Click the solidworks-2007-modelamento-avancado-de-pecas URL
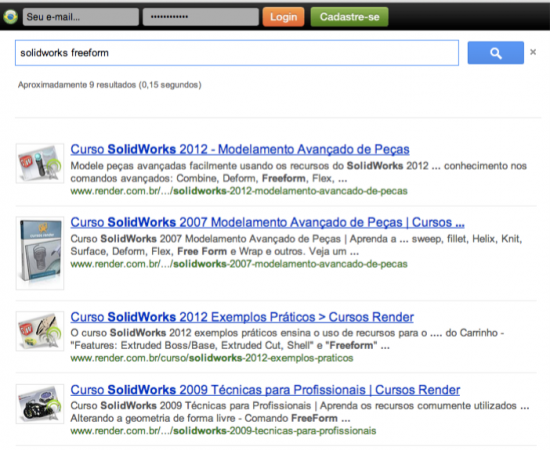 tap(239, 264)
